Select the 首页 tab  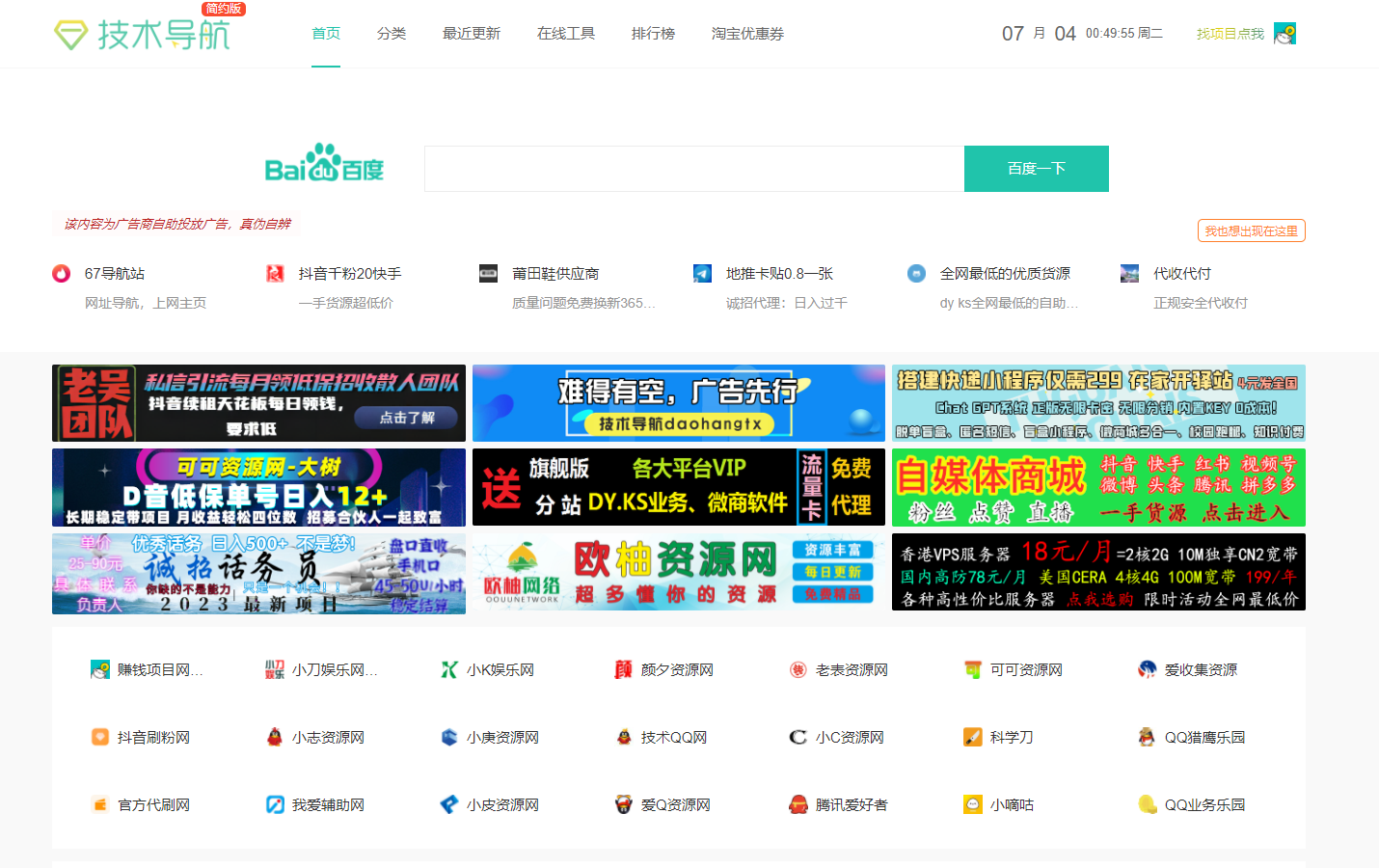point(325,32)
